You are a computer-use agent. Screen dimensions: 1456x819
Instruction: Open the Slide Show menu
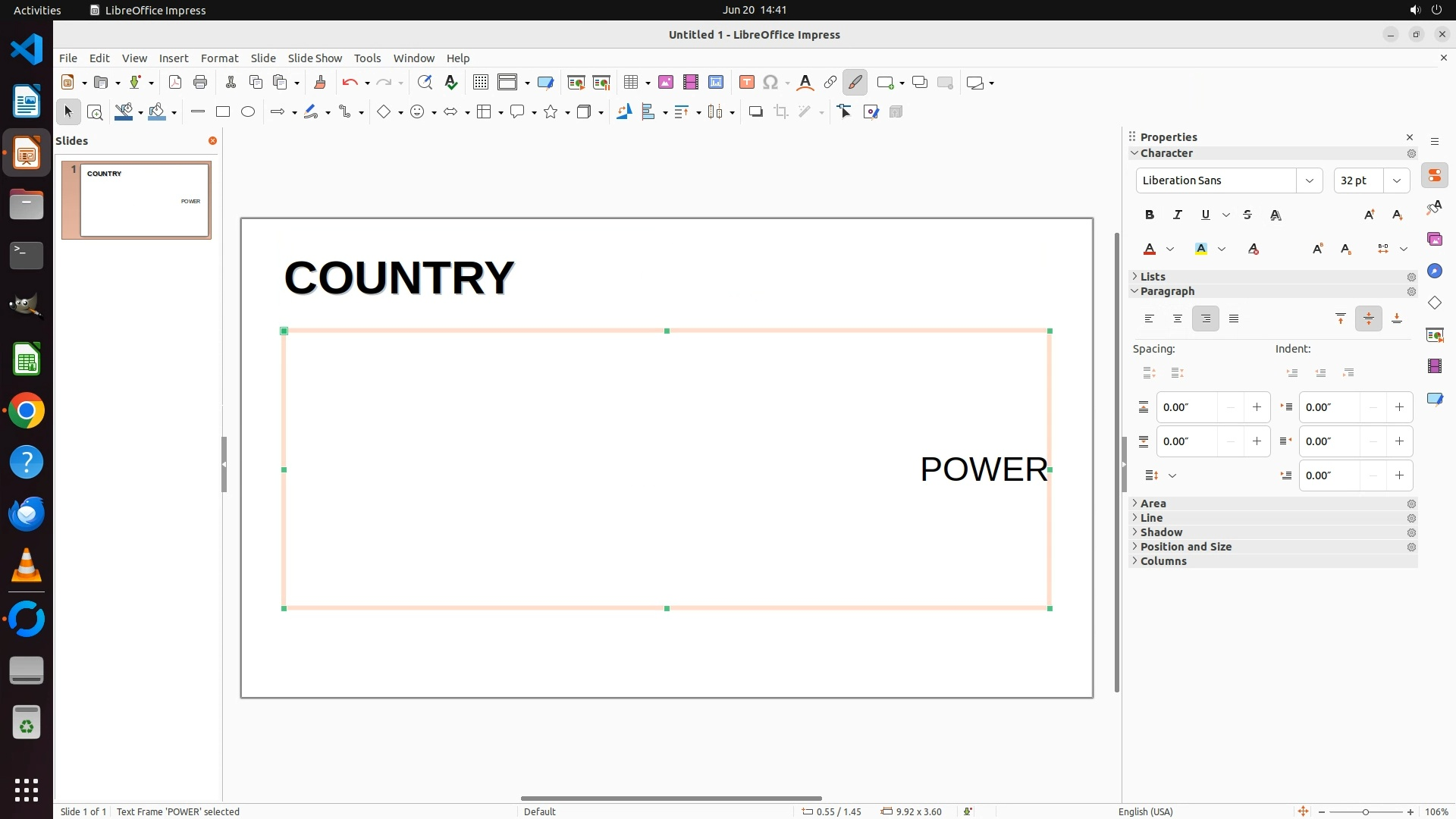click(x=315, y=58)
